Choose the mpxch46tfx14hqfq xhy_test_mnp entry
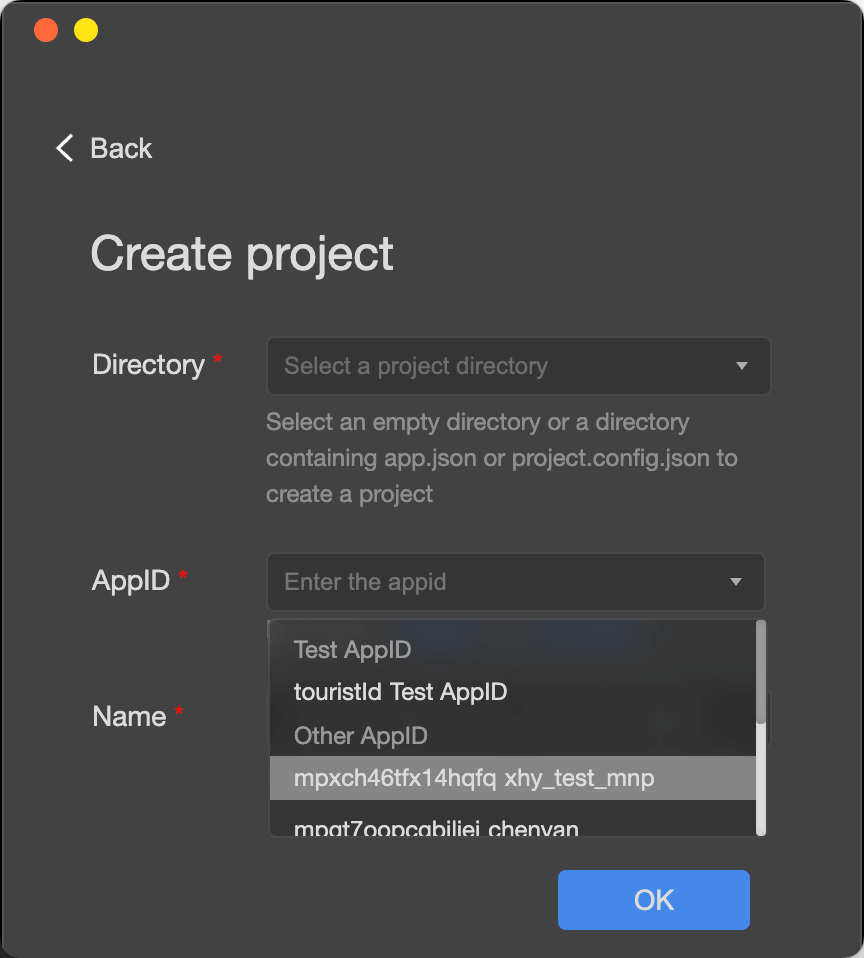This screenshot has height=958, width=864. pos(474,778)
